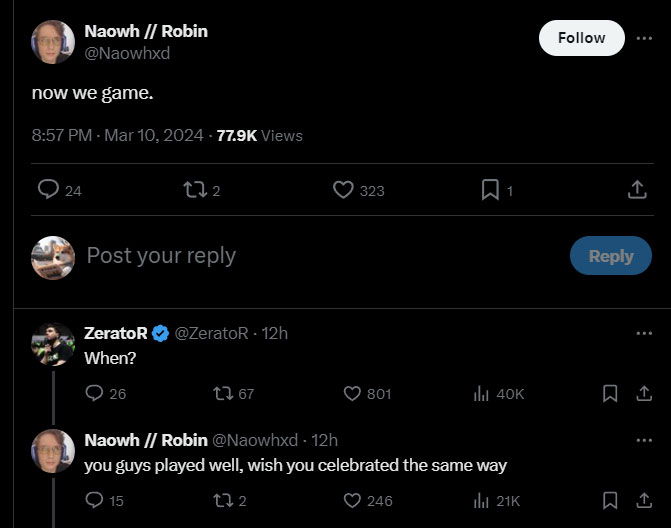Open more options menu for main post
Viewport: 671px width, 528px height.
(644, 38)
